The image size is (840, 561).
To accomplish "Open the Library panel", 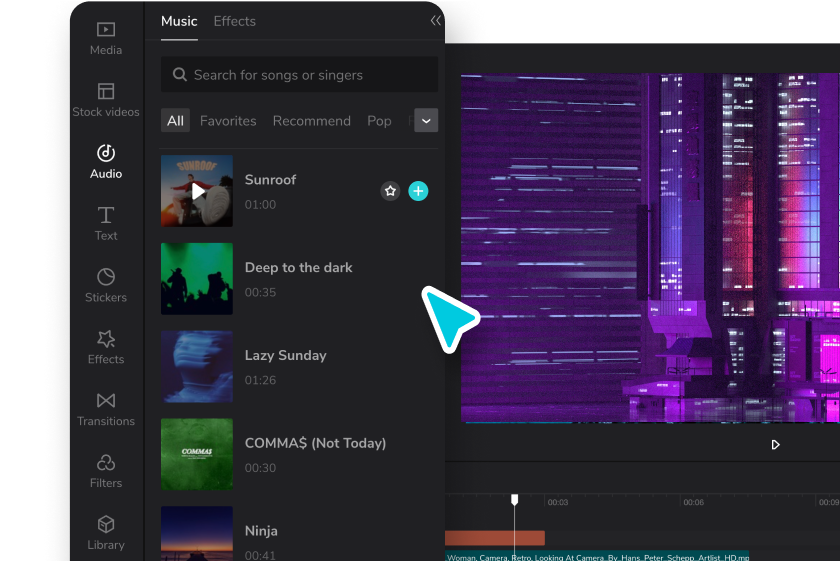I will (106, 533).
